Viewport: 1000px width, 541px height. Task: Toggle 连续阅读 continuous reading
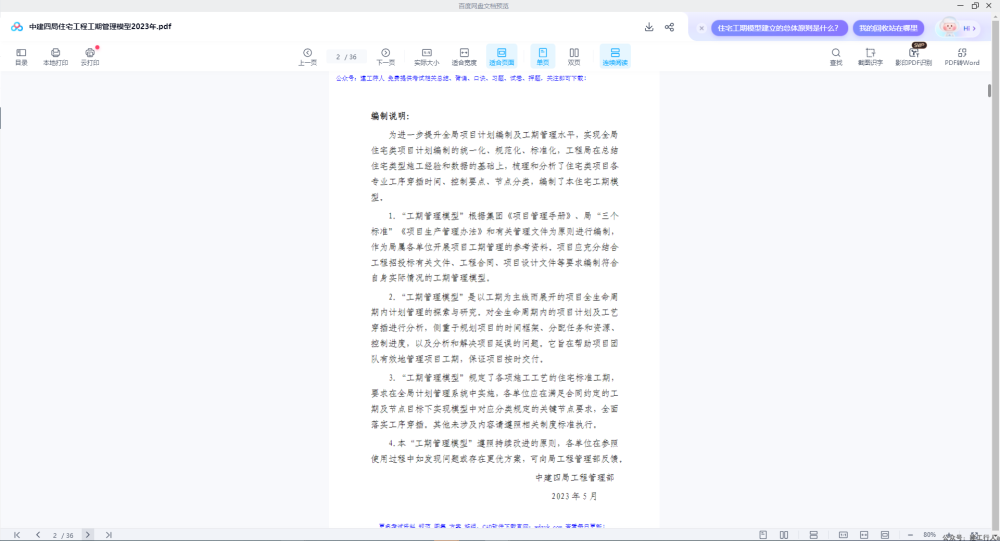[615, 56]
